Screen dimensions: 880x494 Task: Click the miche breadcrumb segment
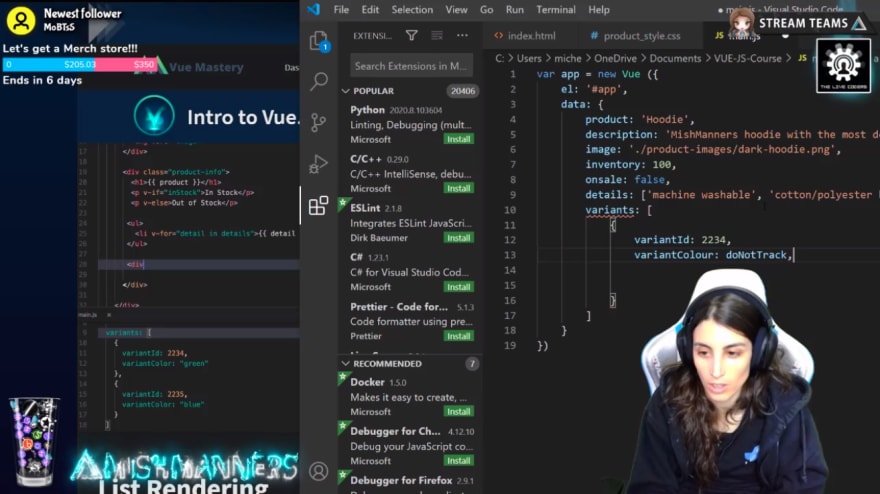click(567, 58)
